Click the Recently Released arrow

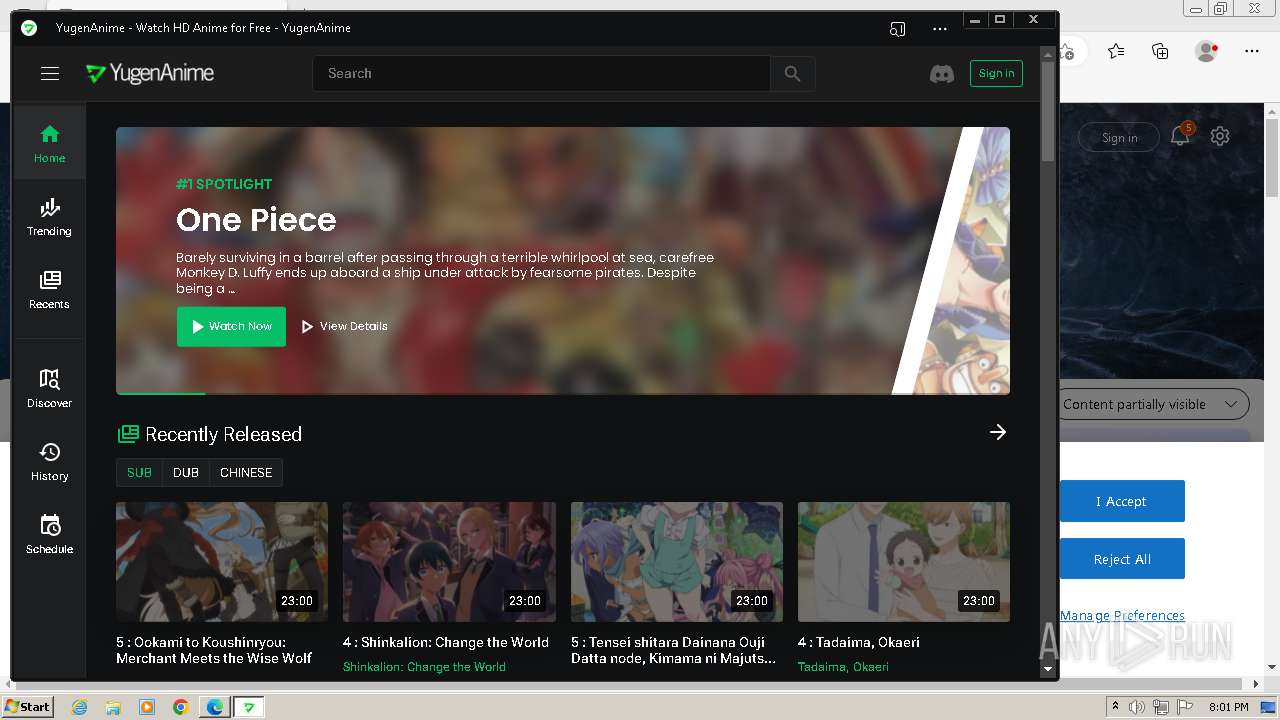click(x=997, y=432)
